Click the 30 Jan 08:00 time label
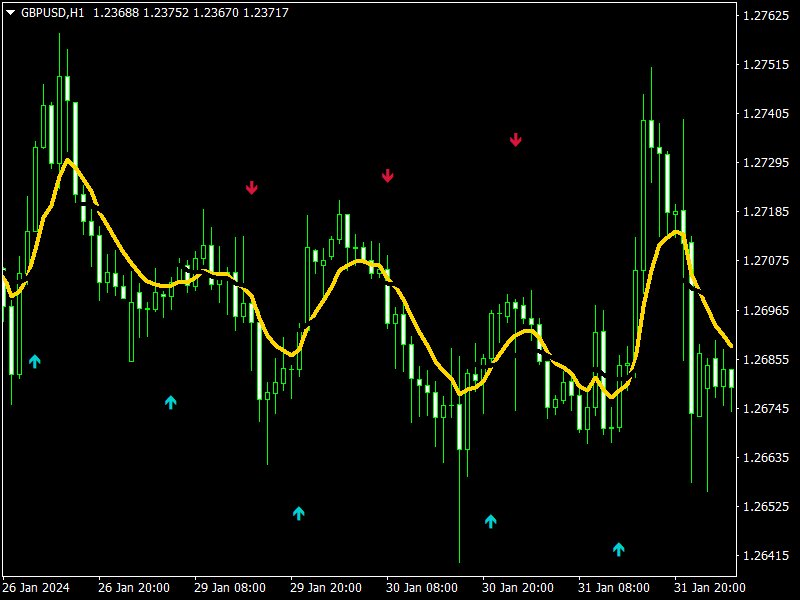800x600 pixels. [x=421, y=588]
